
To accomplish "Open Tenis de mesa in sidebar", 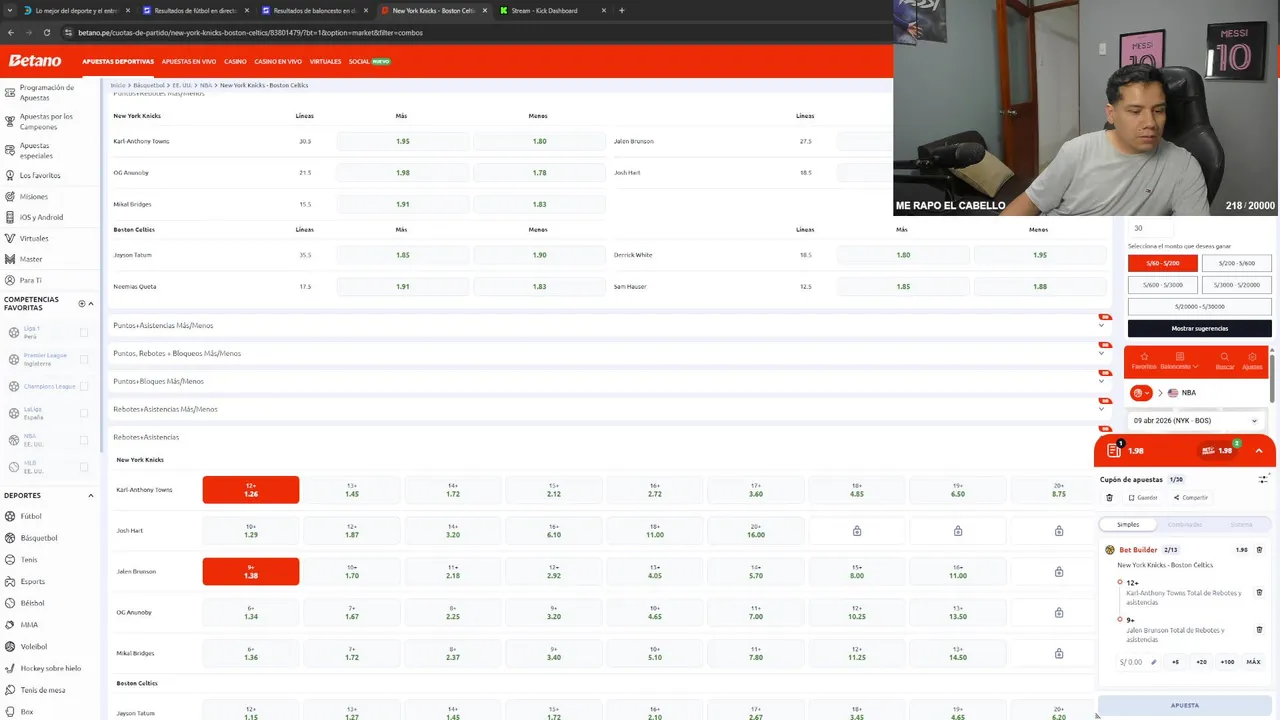I will pyautogui.click(x=42, y=690).
